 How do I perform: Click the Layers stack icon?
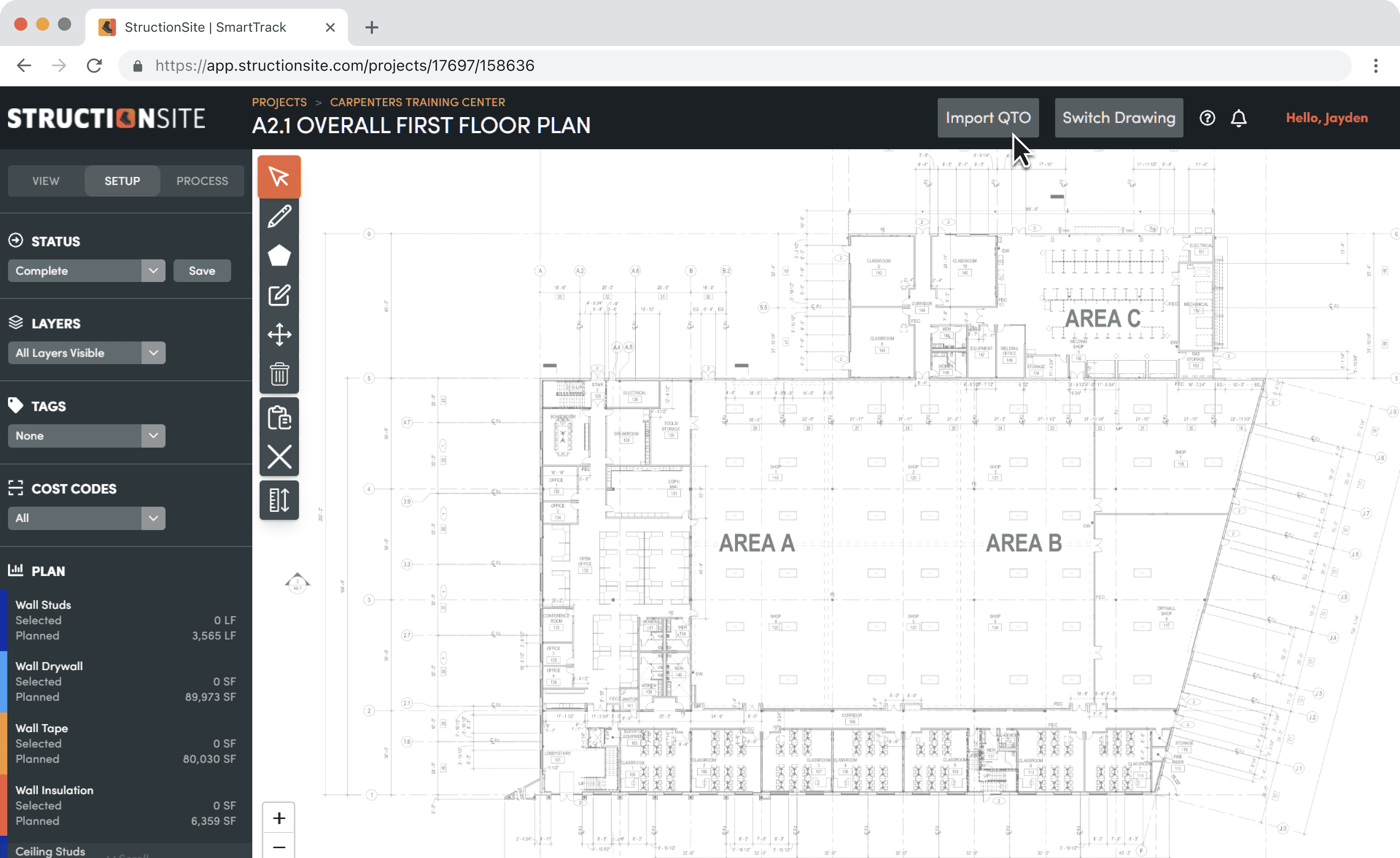(16, 322)
